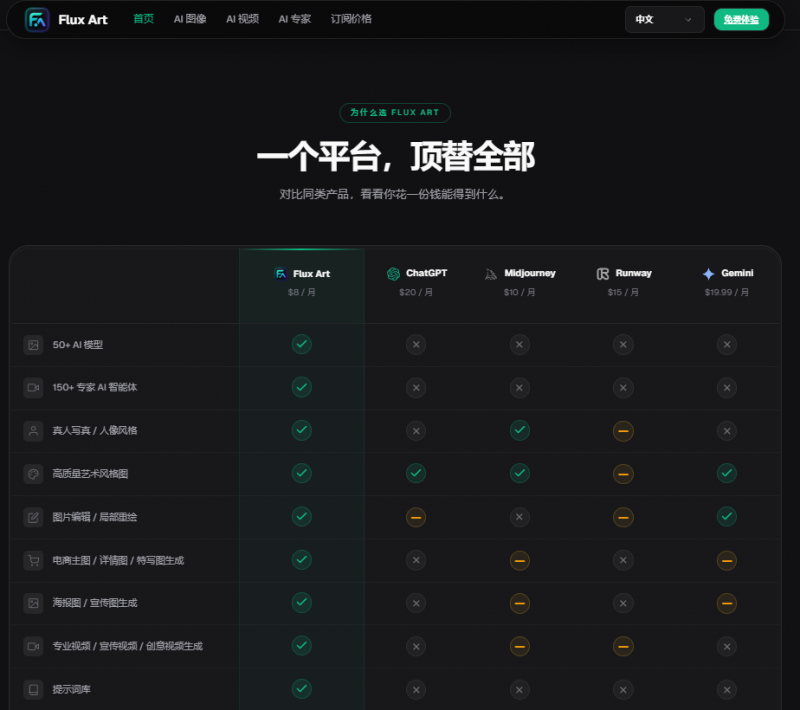This screenshot has height=710, width=800.
Task: Click the green 免费体验 button
Action: coord(741,19)
